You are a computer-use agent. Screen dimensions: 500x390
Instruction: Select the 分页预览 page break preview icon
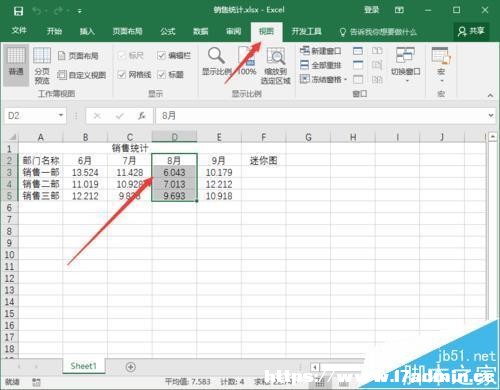click(42, 66)
